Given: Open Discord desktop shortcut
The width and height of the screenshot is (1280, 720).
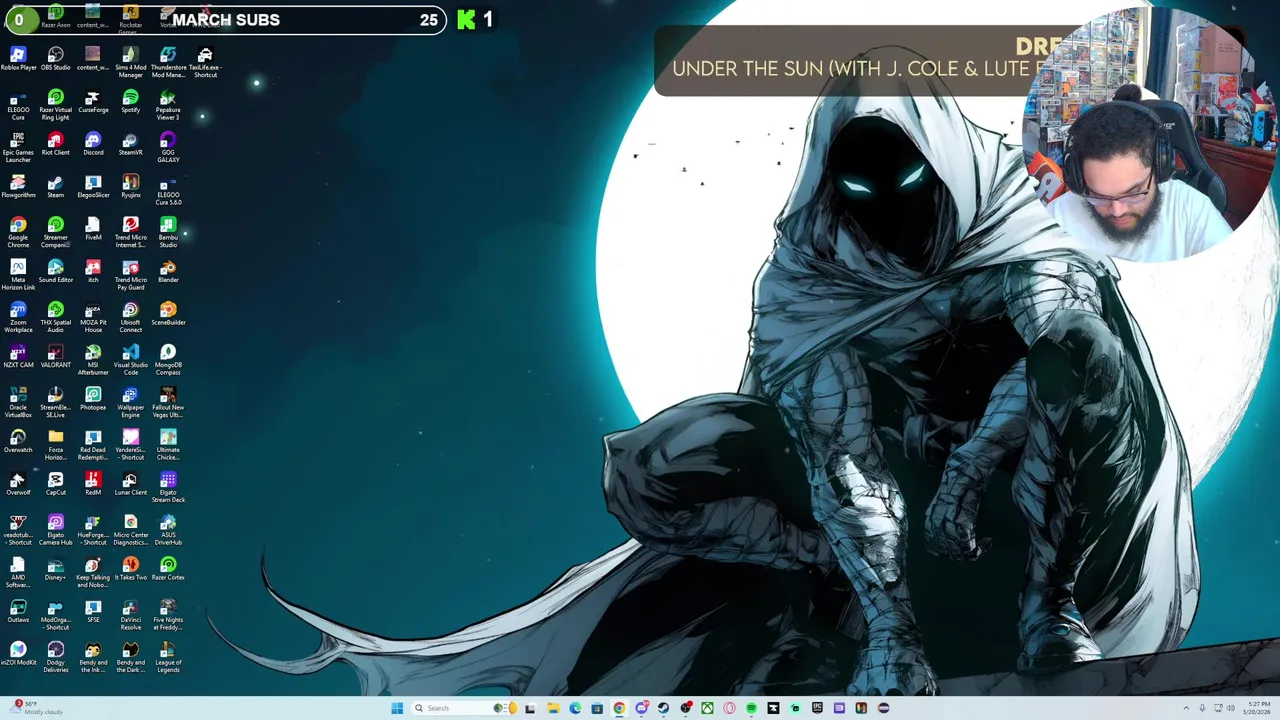Looking at the screenshot, I should [93, 144].
